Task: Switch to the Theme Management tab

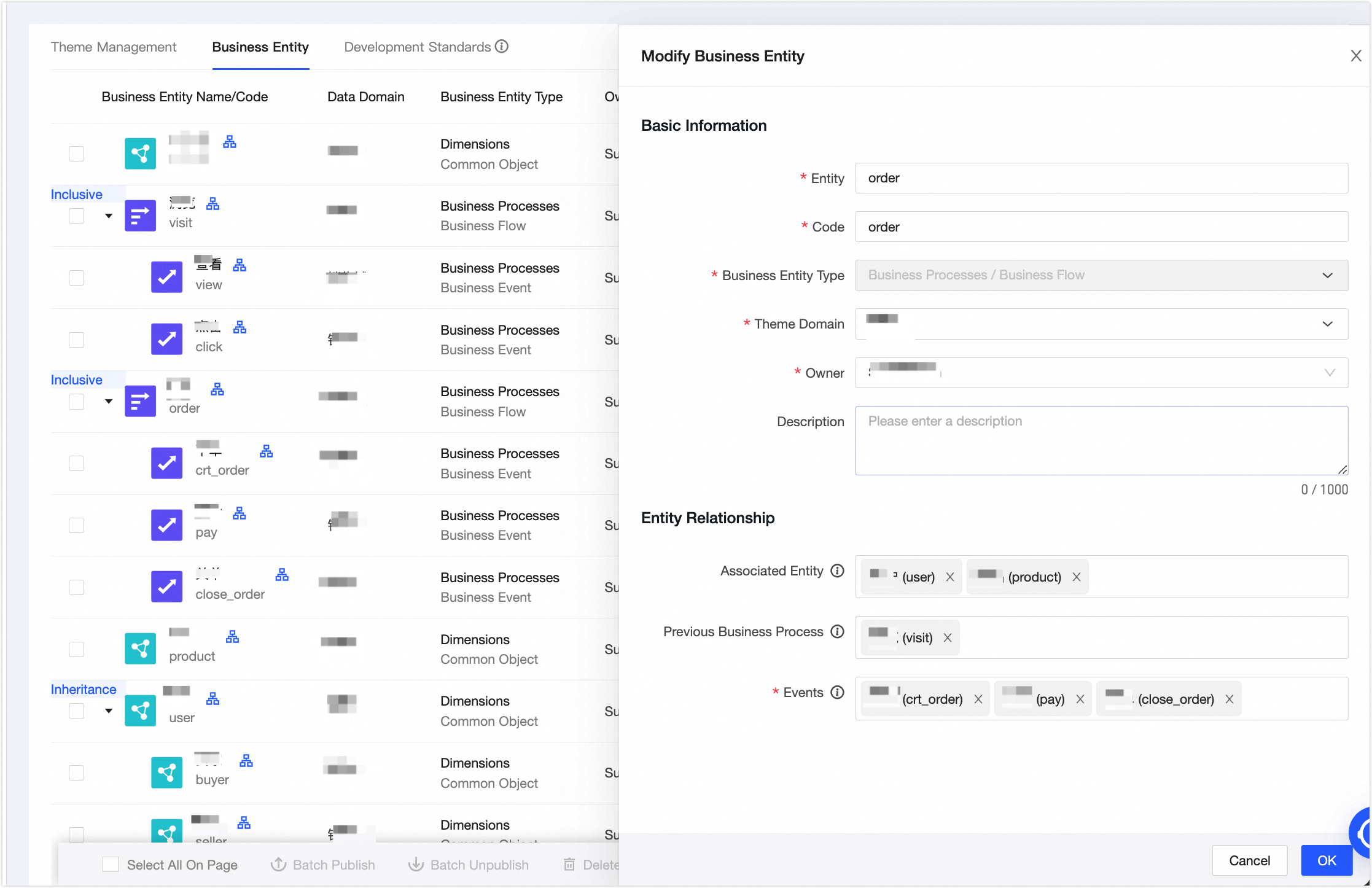Action: [x=114, y=47]
